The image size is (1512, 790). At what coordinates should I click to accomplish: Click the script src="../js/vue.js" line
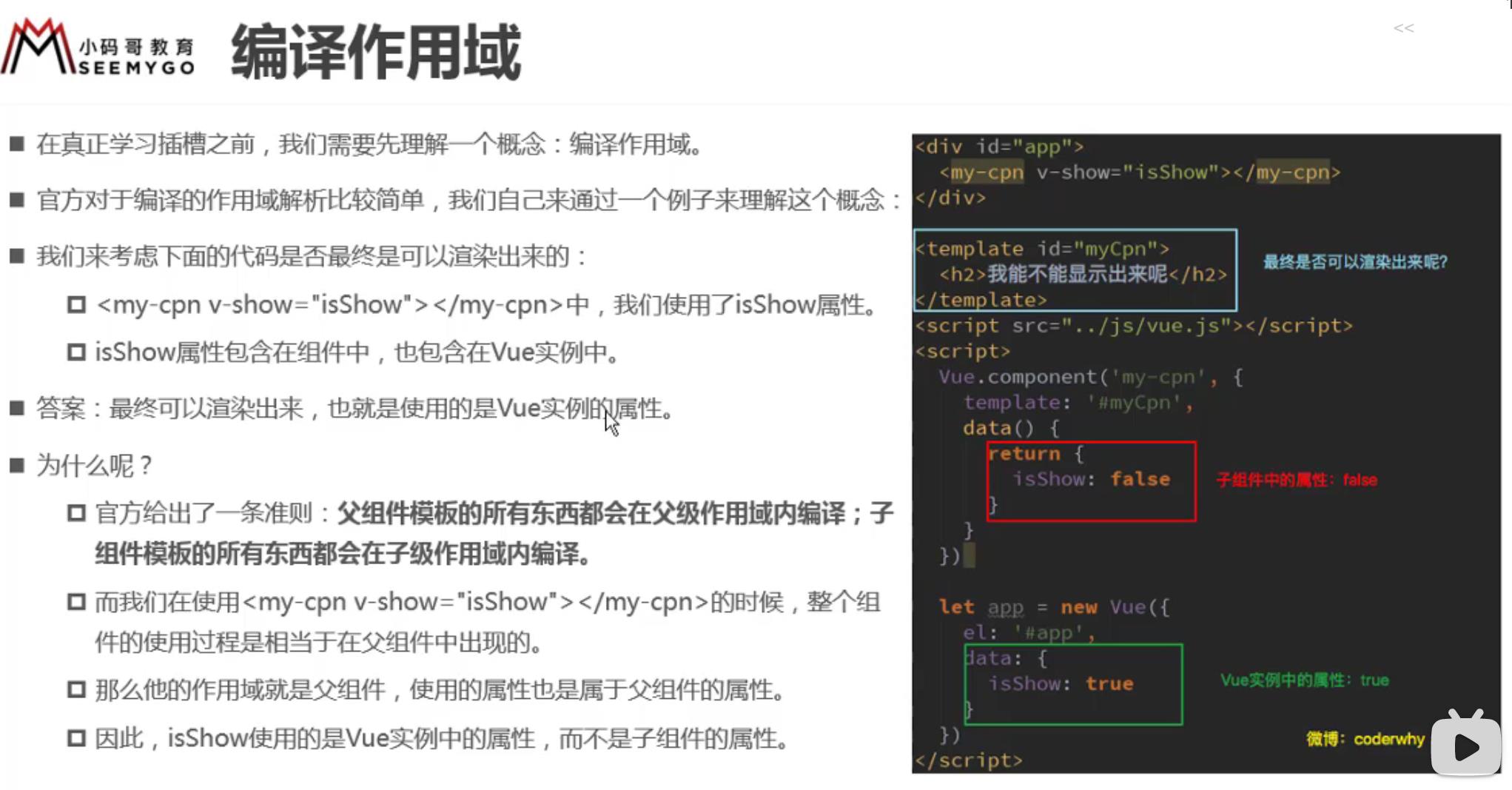pyautogui.click(x=1133, y=326)
